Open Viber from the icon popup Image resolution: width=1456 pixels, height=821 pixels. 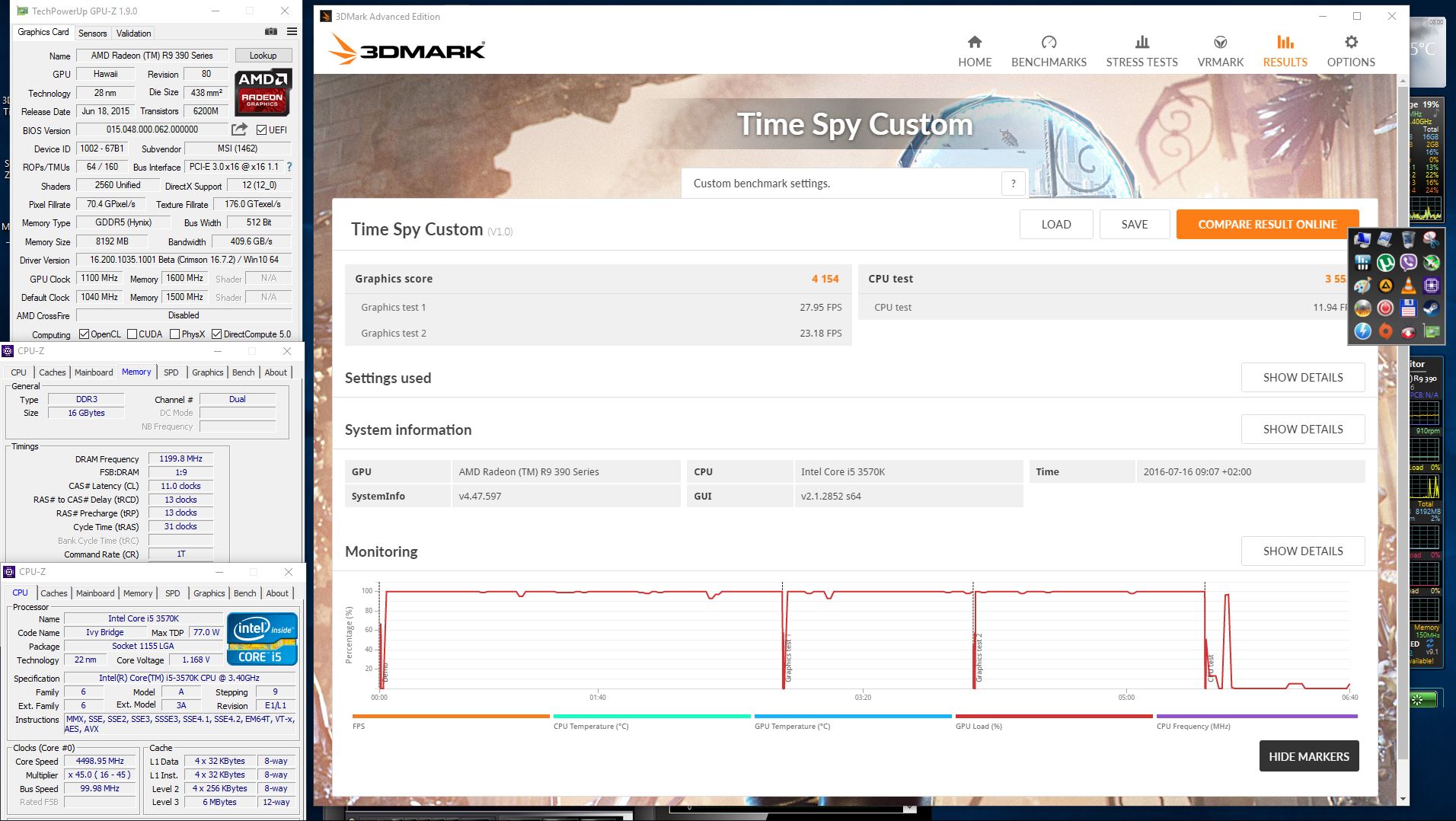(x=1408, y=263)
